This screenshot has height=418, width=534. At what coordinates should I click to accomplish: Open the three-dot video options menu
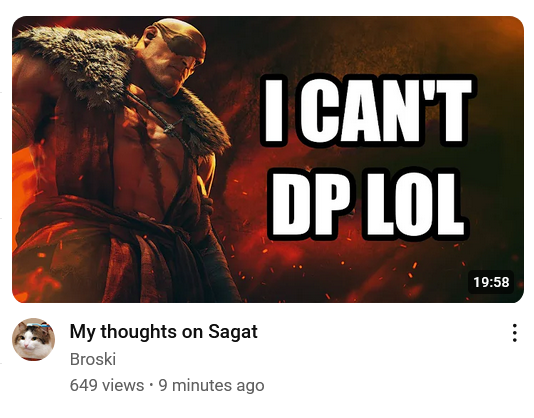point(515,333)
